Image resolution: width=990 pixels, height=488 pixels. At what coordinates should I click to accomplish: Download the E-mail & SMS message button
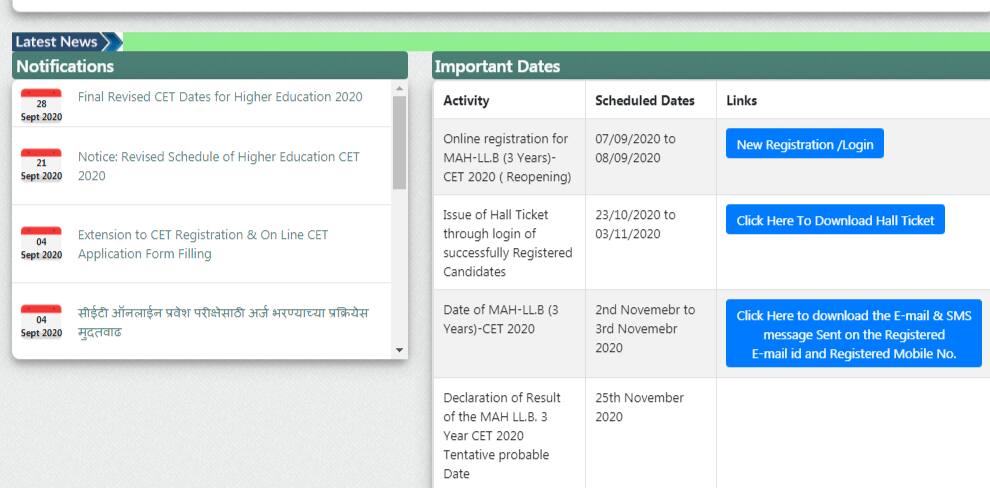coord(854,334)
